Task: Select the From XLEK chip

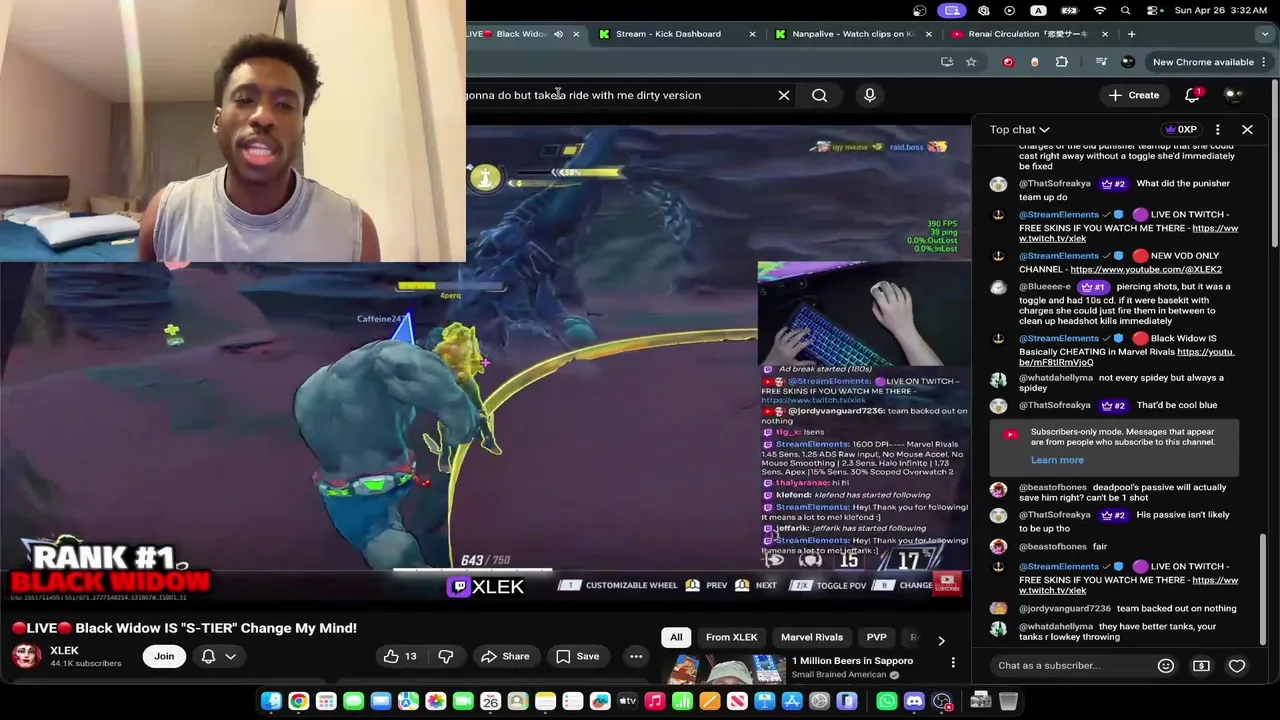Action: (732, 637)
